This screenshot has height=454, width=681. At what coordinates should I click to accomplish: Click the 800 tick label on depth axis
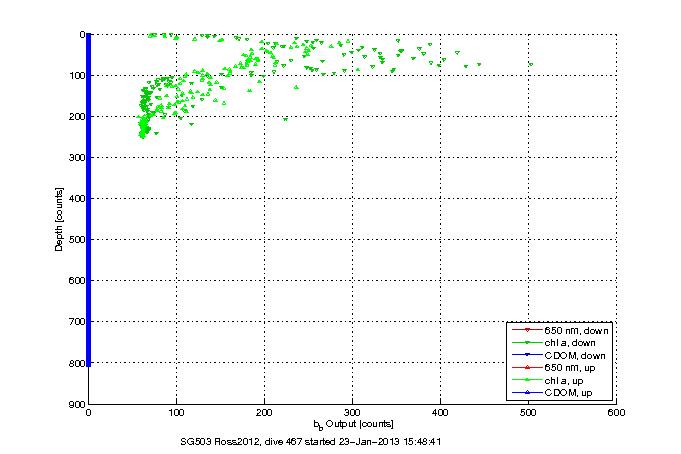(x=76, y=363)
